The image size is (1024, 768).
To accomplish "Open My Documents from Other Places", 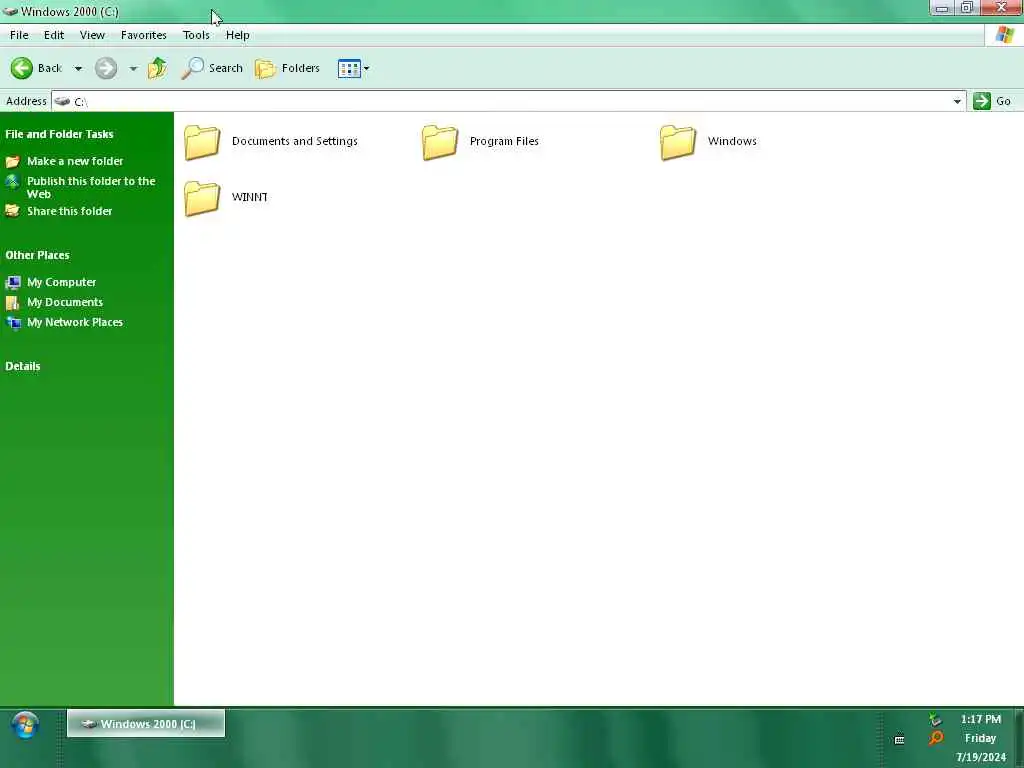I will click(65, 302).
